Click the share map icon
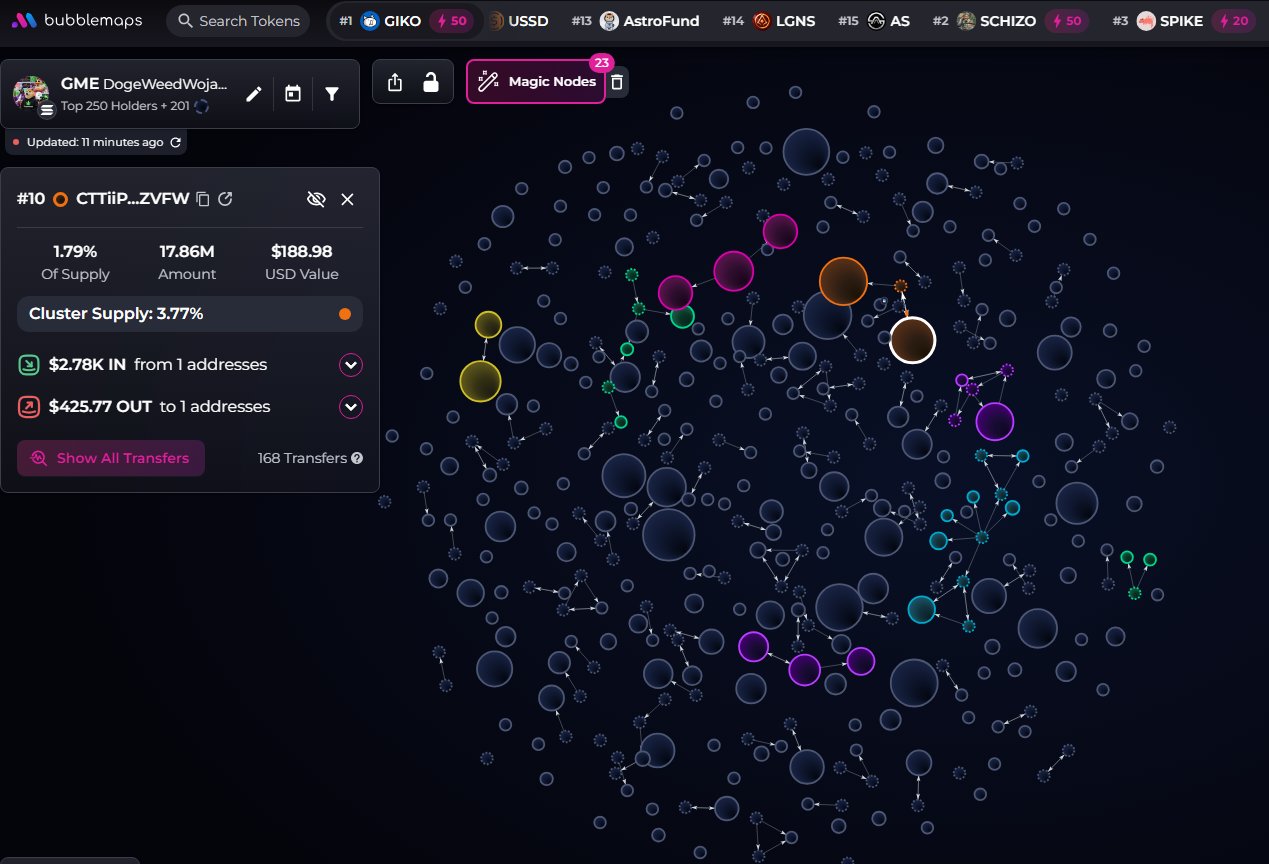 click(x=395, y=82)
